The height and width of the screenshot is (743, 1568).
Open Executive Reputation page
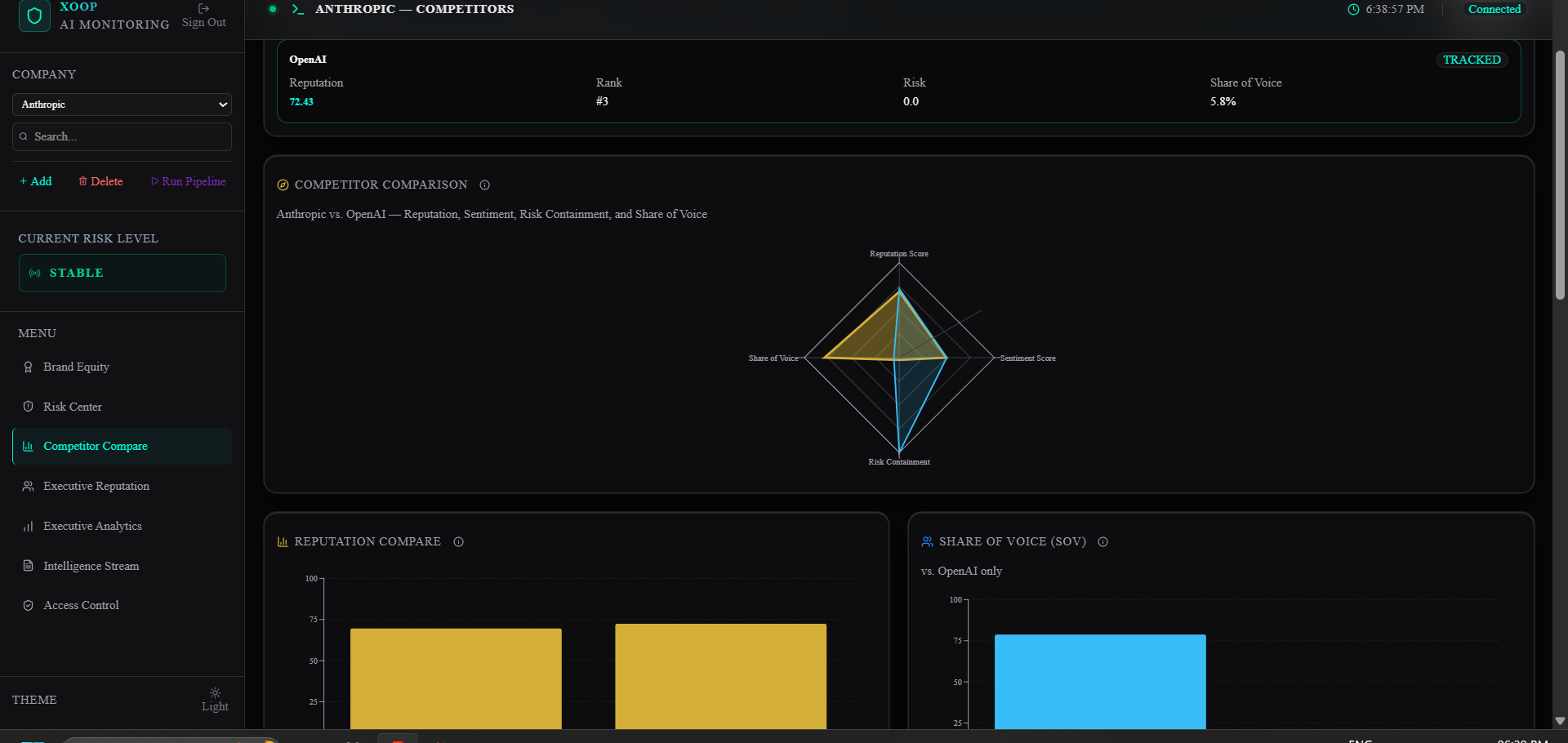(x=122, y=486)
